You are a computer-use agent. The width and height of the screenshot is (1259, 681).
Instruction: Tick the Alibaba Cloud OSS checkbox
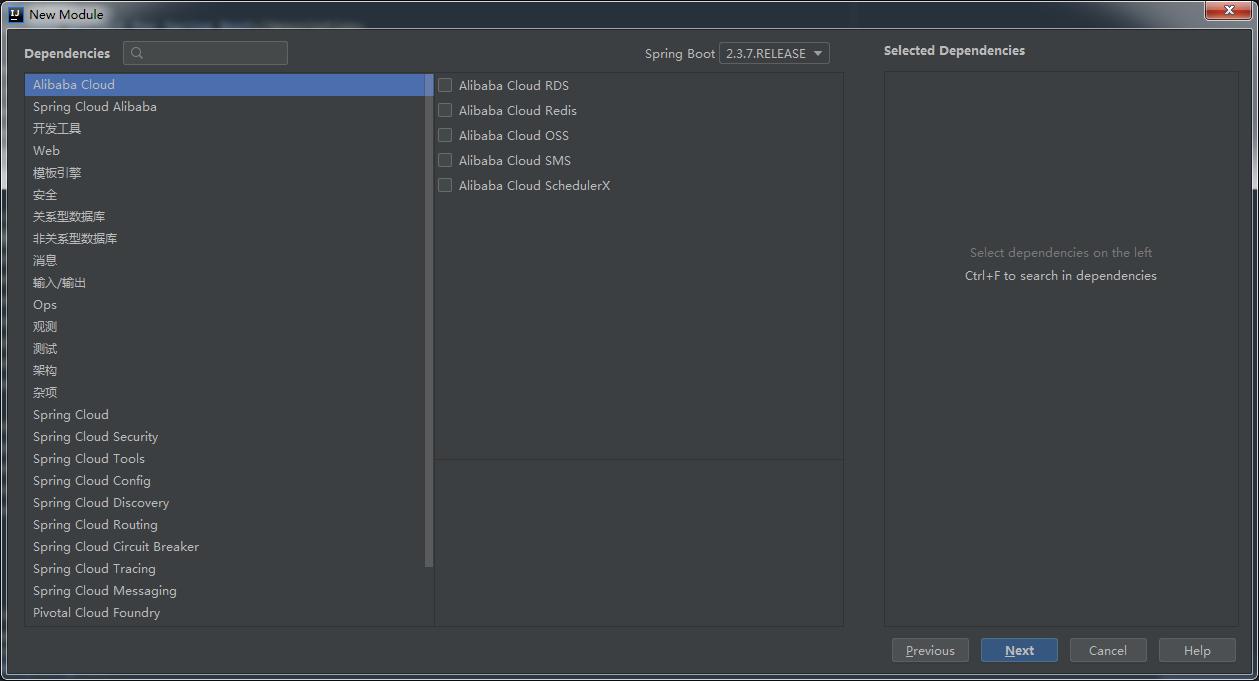[x=445, y=135]
